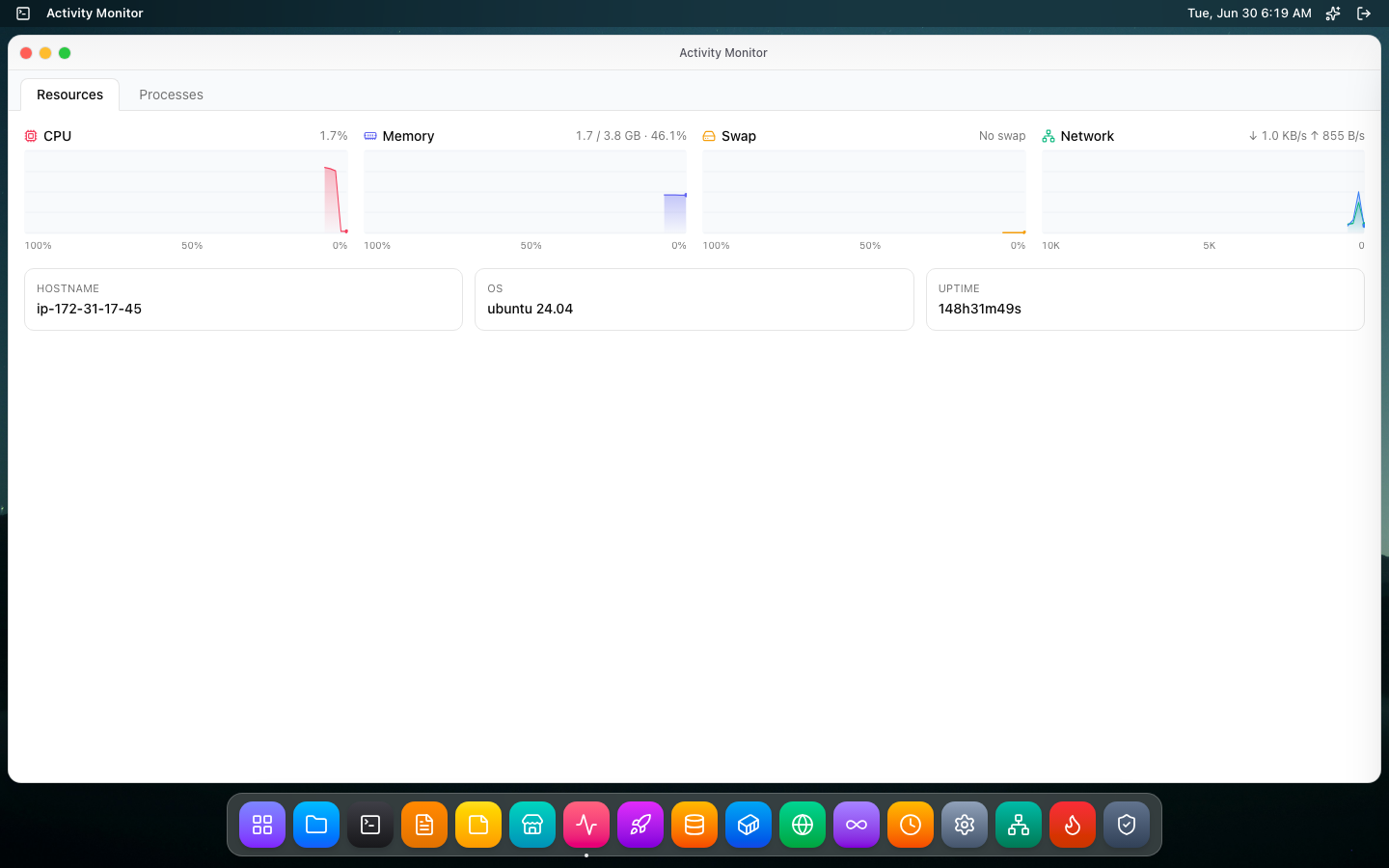Maximize the window with green button
The image size is (1389, 868).
click(x=65, y=53)
